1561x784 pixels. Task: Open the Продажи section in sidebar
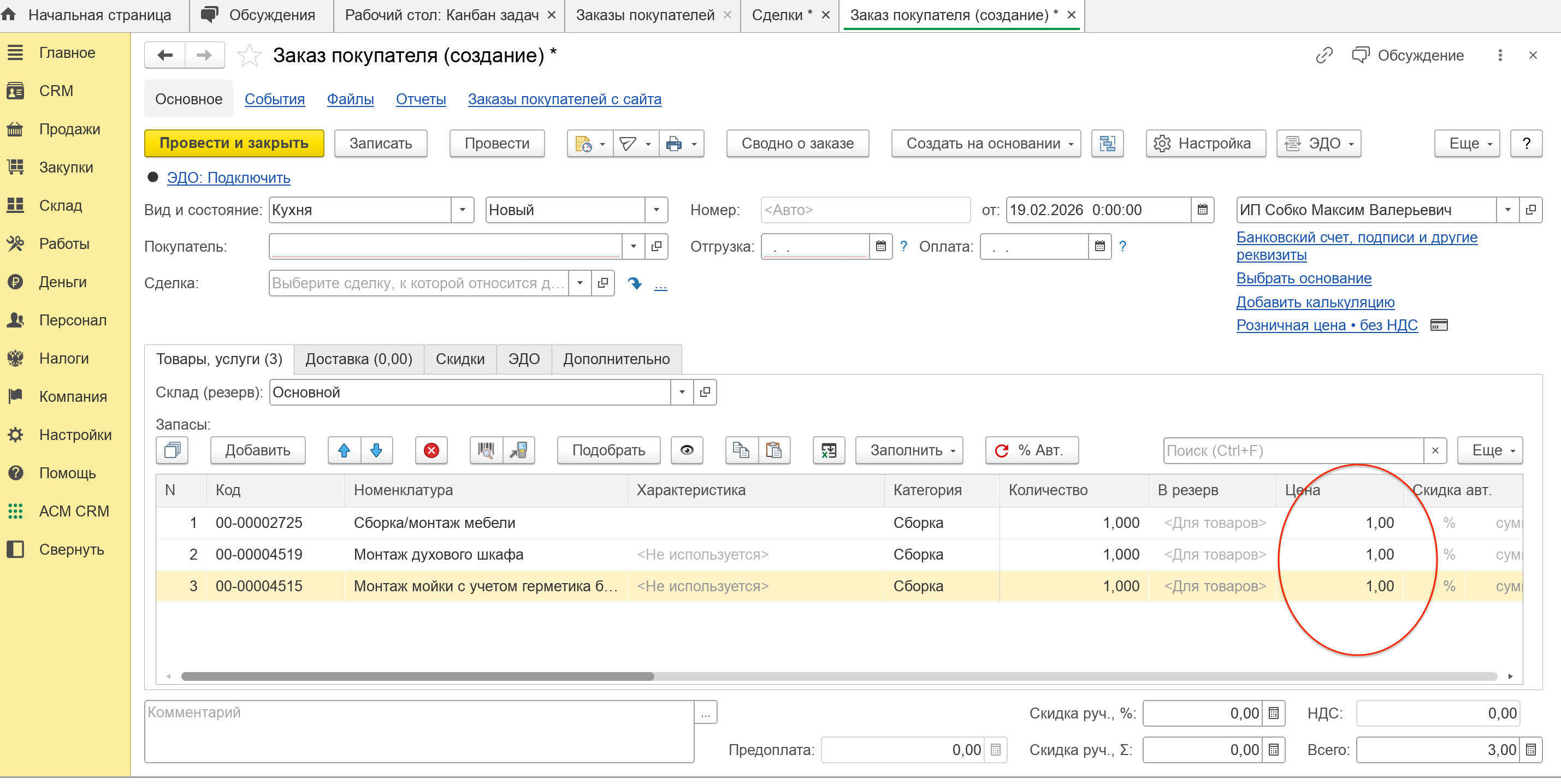point(69,129)
